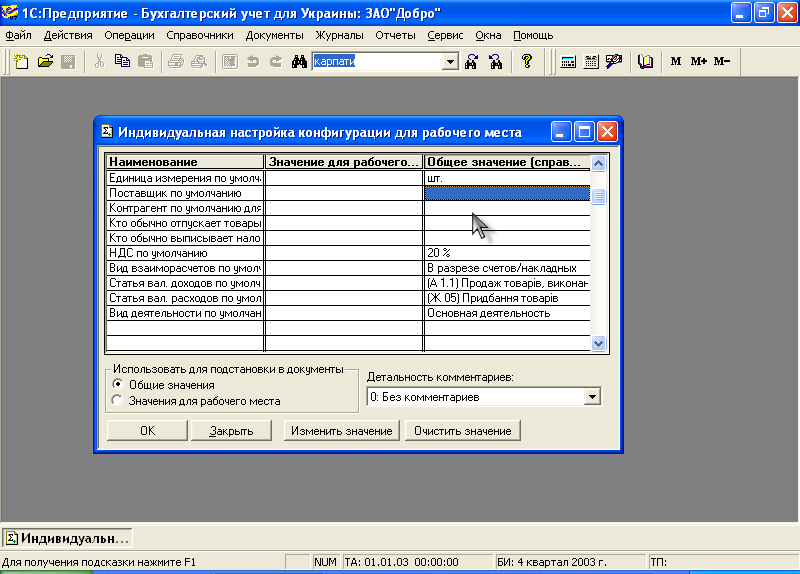Open the Окна menu
This screenshot has height=574, width=800.
click(x=488, y=35)
